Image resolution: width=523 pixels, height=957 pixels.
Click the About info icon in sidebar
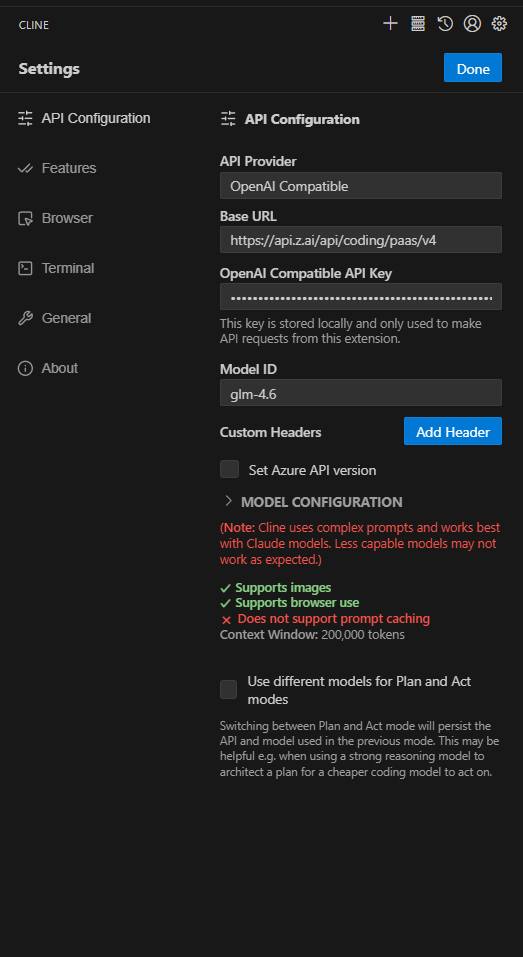click(x=25, y=369)
